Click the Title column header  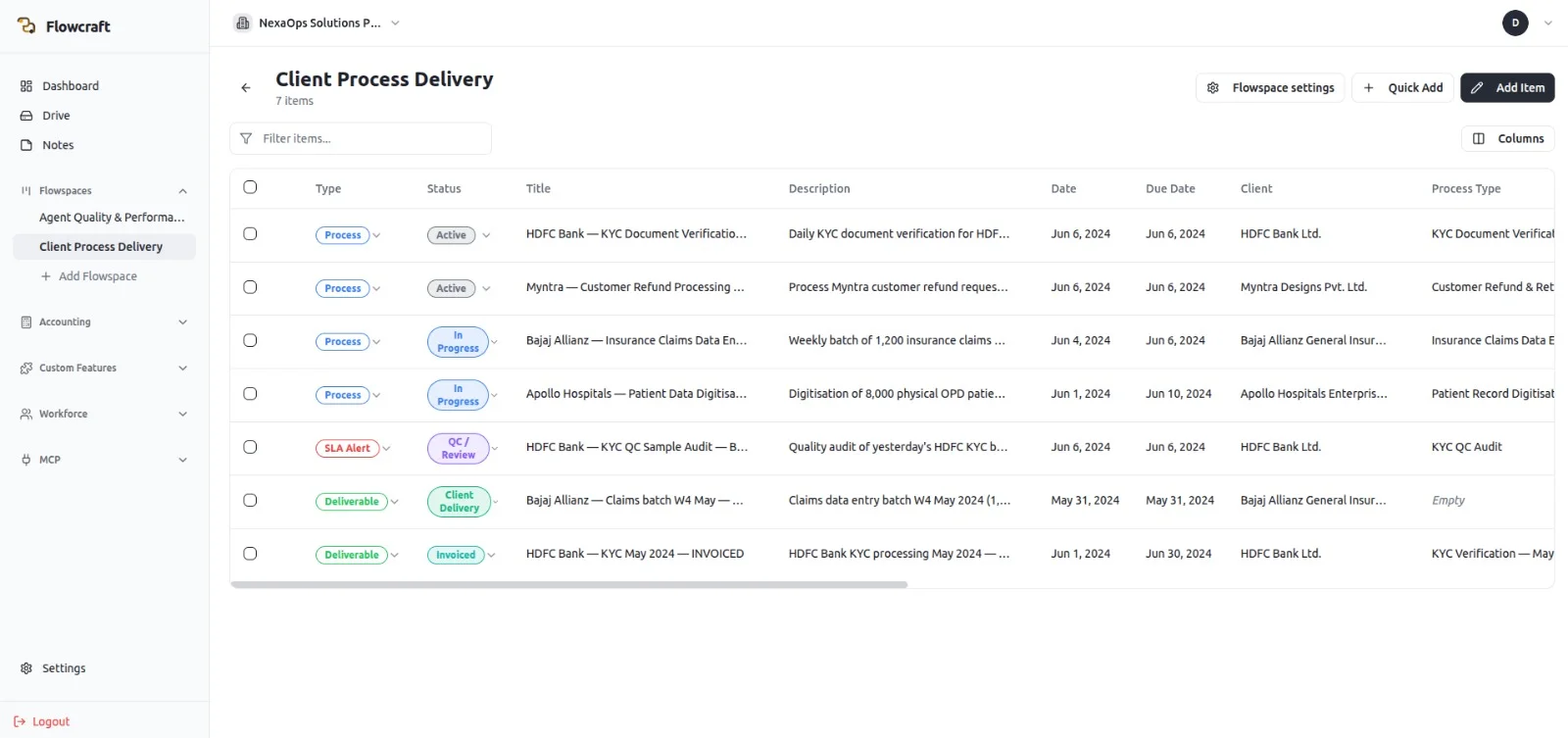[538, 189]
